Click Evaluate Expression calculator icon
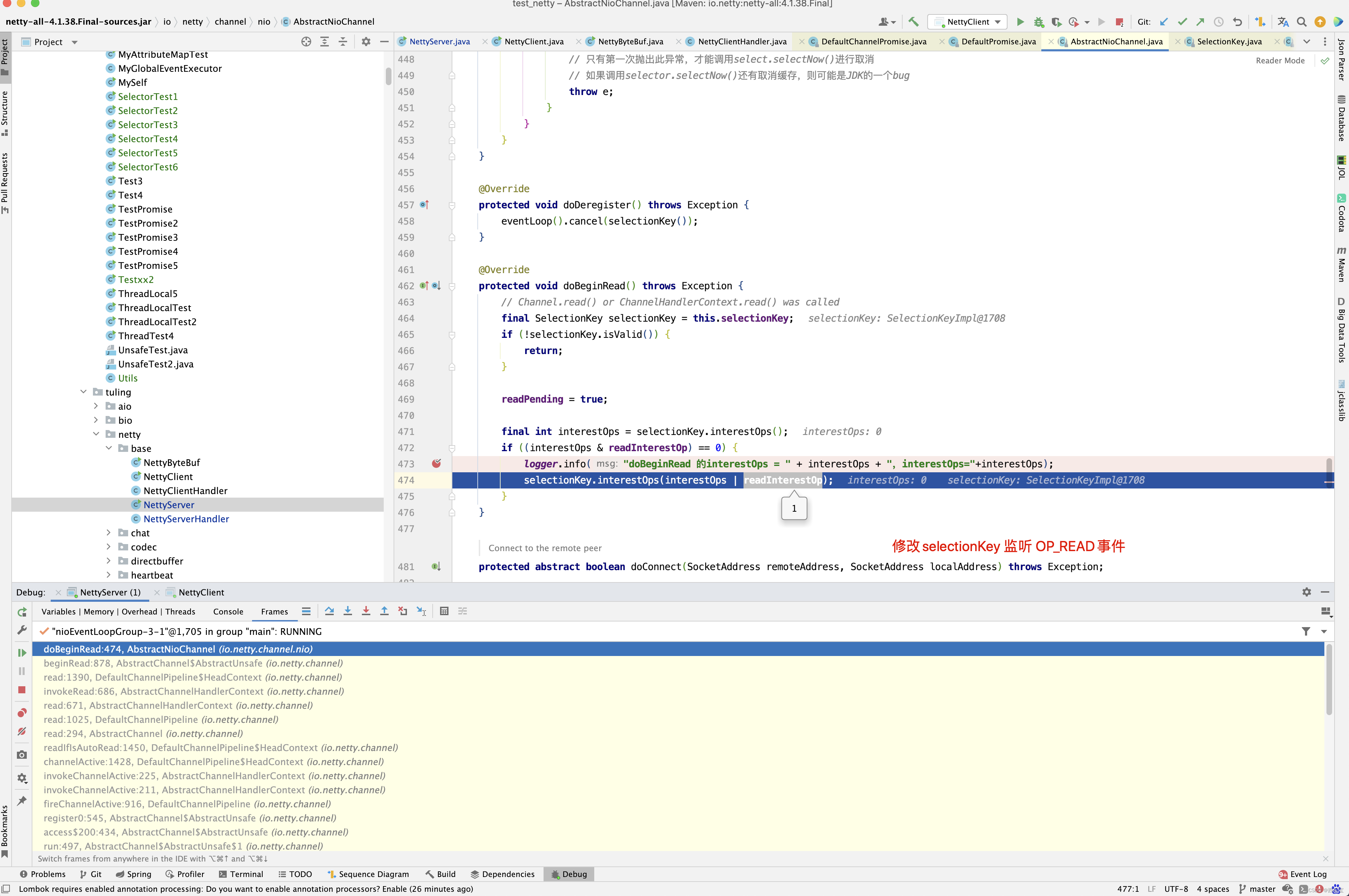This screenshot has width=1349, height=896. [444, 611]
